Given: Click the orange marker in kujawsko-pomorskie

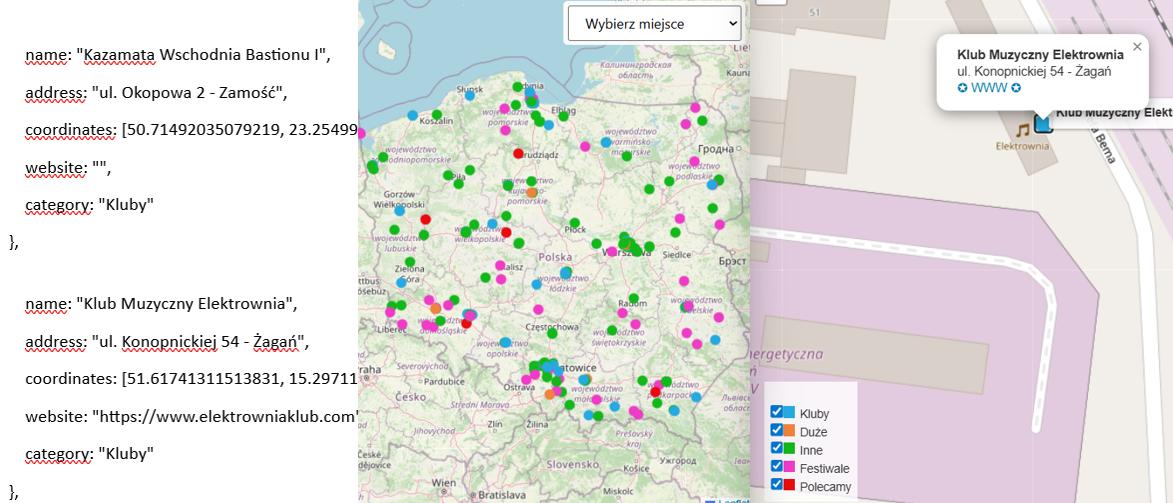Looking at the screenshot, I should click(532, 192).
